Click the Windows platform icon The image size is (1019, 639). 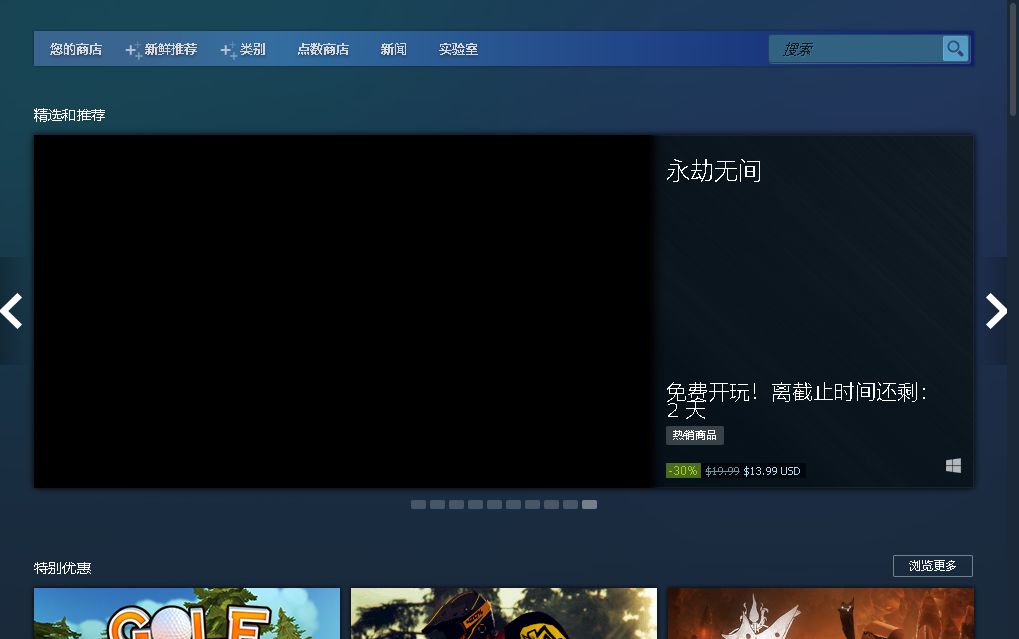(953, 465)
